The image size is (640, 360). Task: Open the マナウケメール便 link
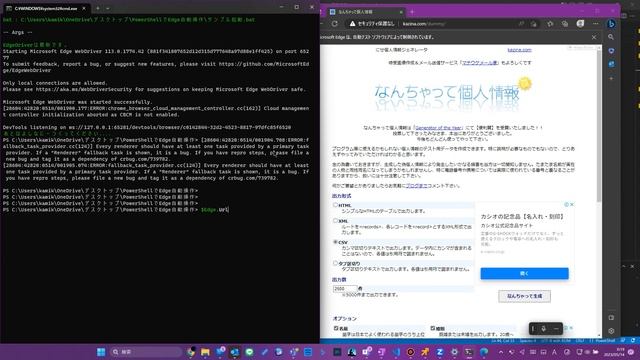pyautogui.click(x=480, y=63)
